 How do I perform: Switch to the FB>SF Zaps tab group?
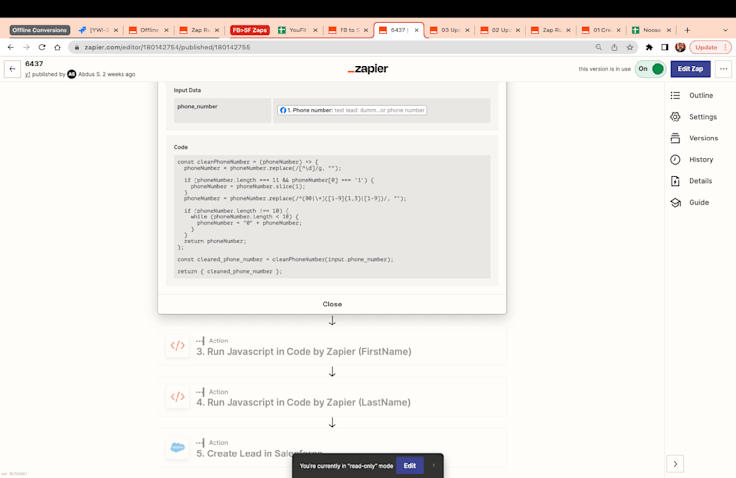(250, 30)
